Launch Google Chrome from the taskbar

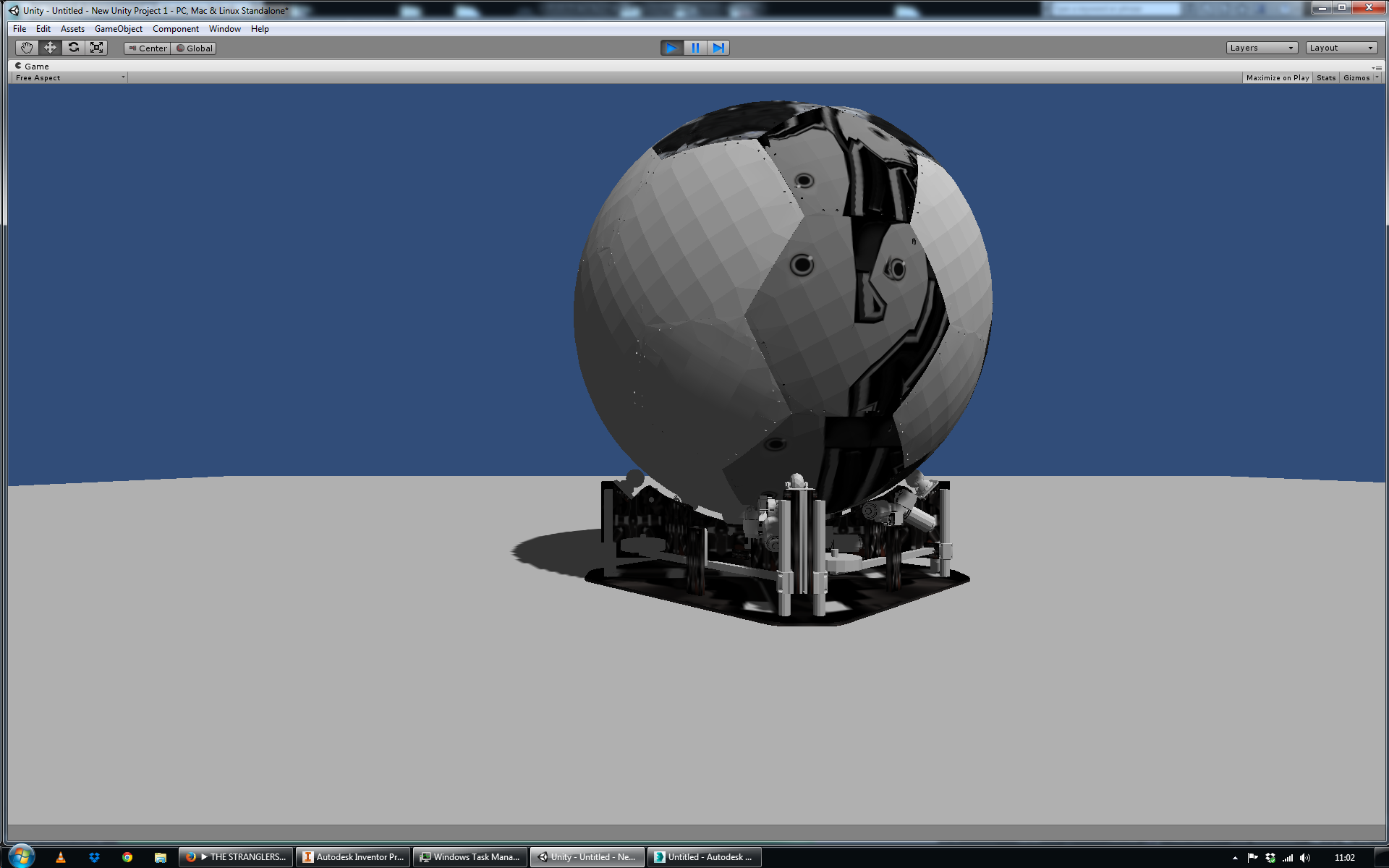[x=127, y=857]
